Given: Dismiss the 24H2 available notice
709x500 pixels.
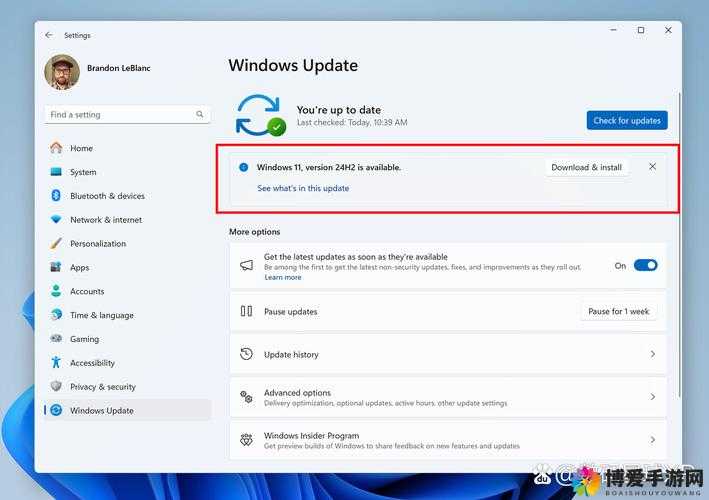Looking at the screenshot, I should 652,166.
